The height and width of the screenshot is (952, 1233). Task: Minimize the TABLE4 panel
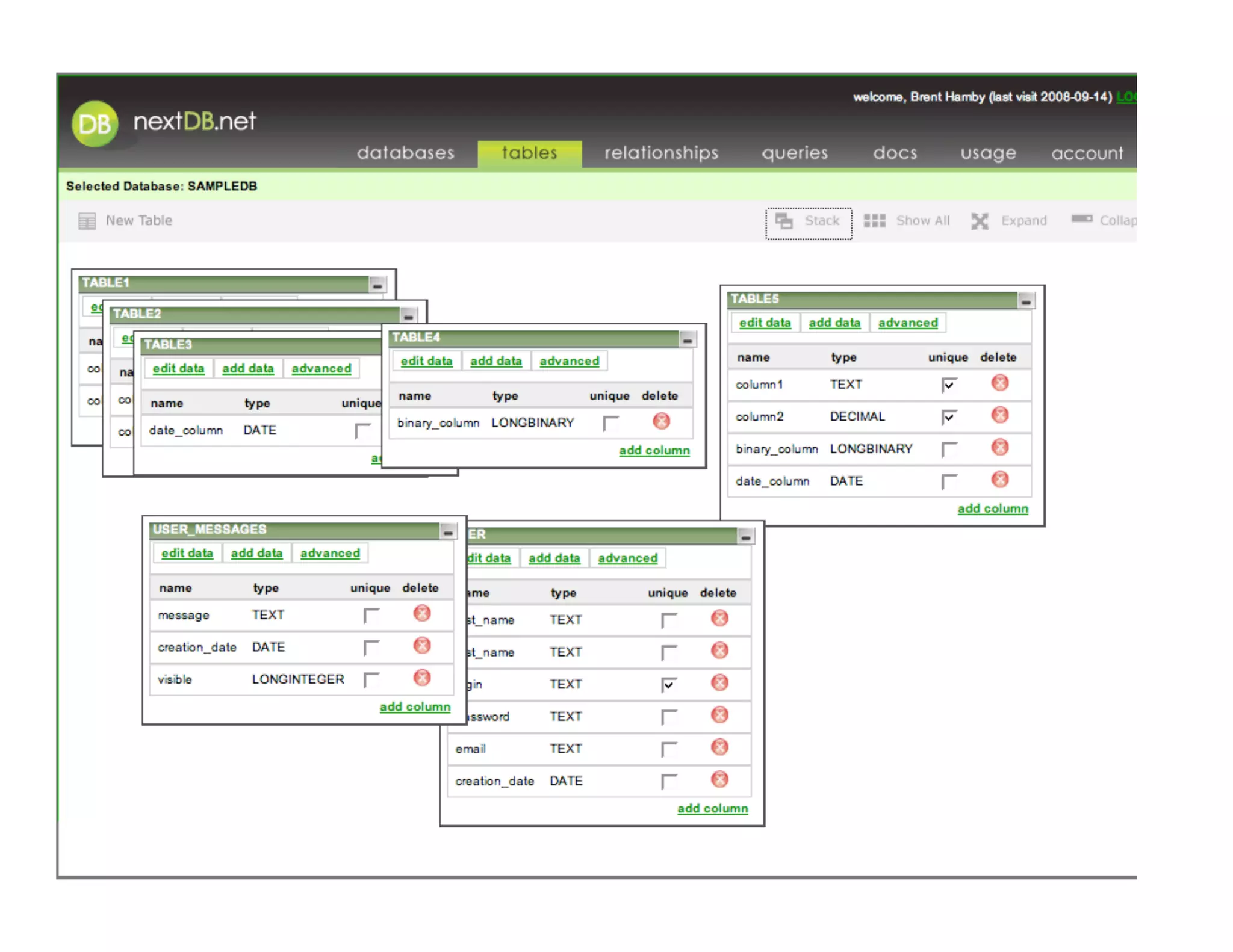click(687, 339)
